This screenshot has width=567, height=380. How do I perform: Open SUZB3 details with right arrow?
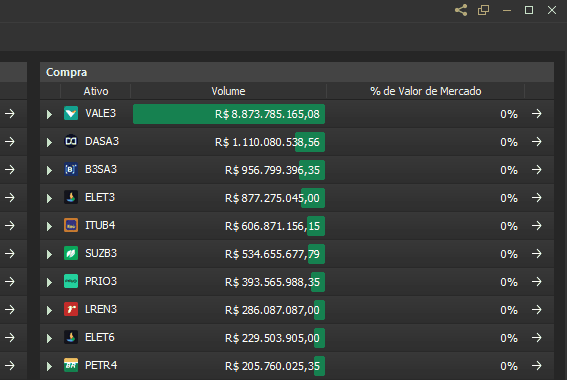pyautogui.click(x=537, y=254)
